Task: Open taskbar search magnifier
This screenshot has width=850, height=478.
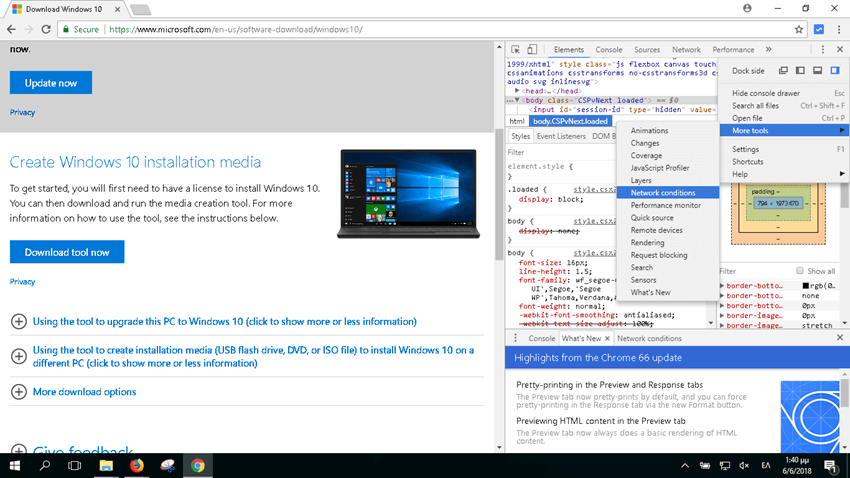Action: click(x=45, y=466)
